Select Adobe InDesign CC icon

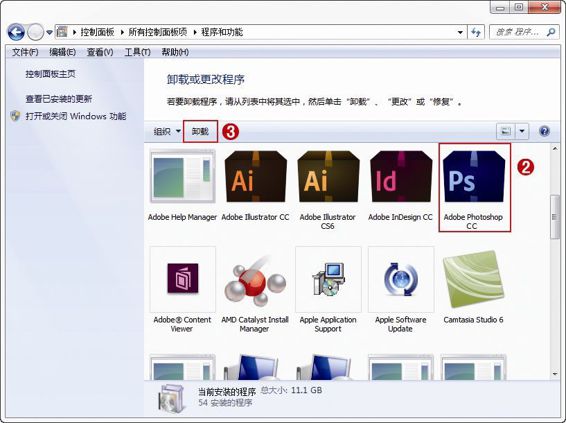[x=401, y=177]
